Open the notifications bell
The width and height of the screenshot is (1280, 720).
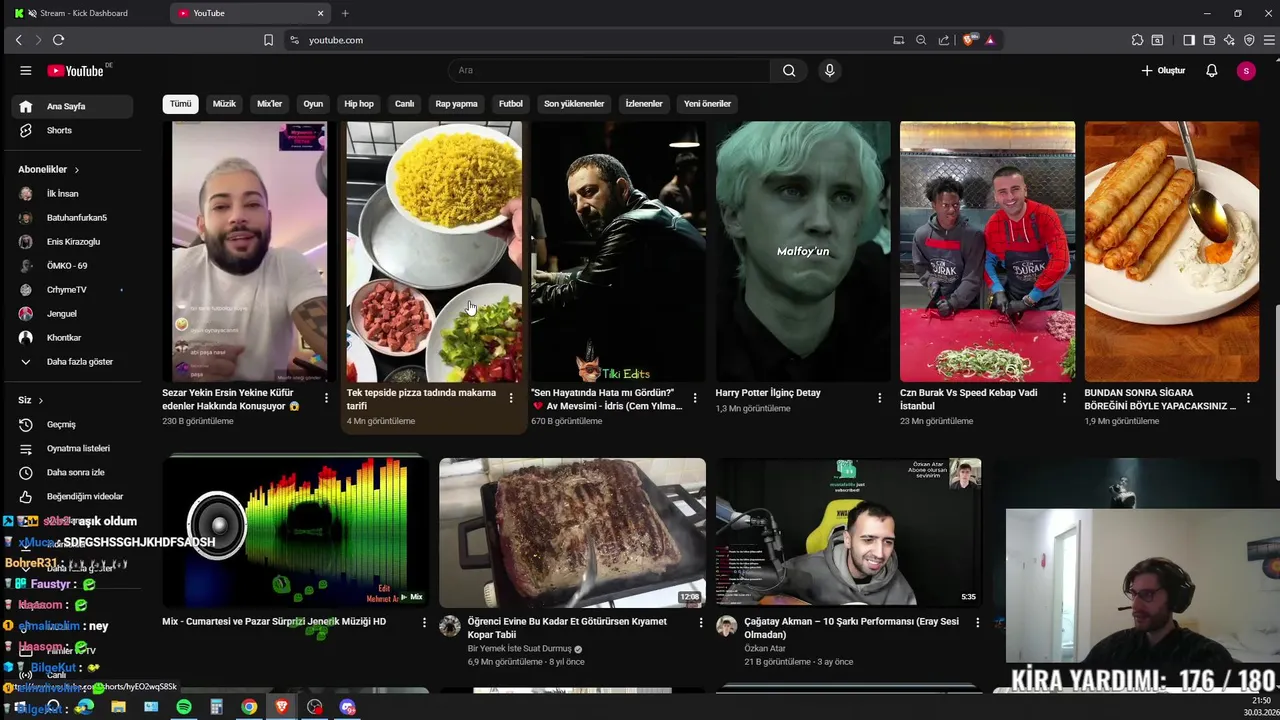click(1211, 70)
